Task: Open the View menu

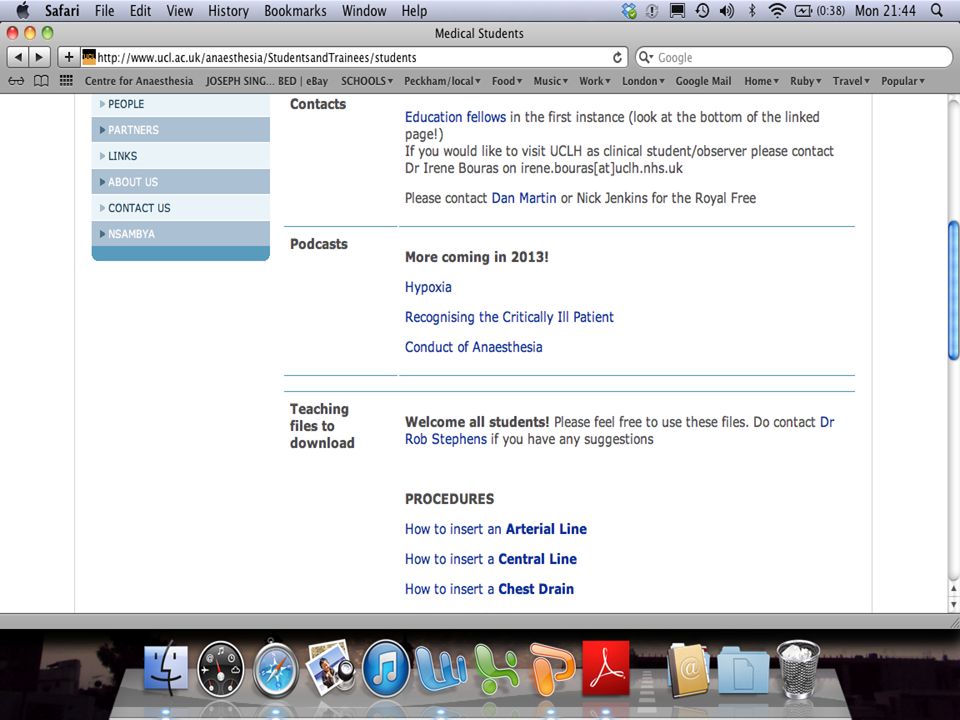Action: click(179, 10)
